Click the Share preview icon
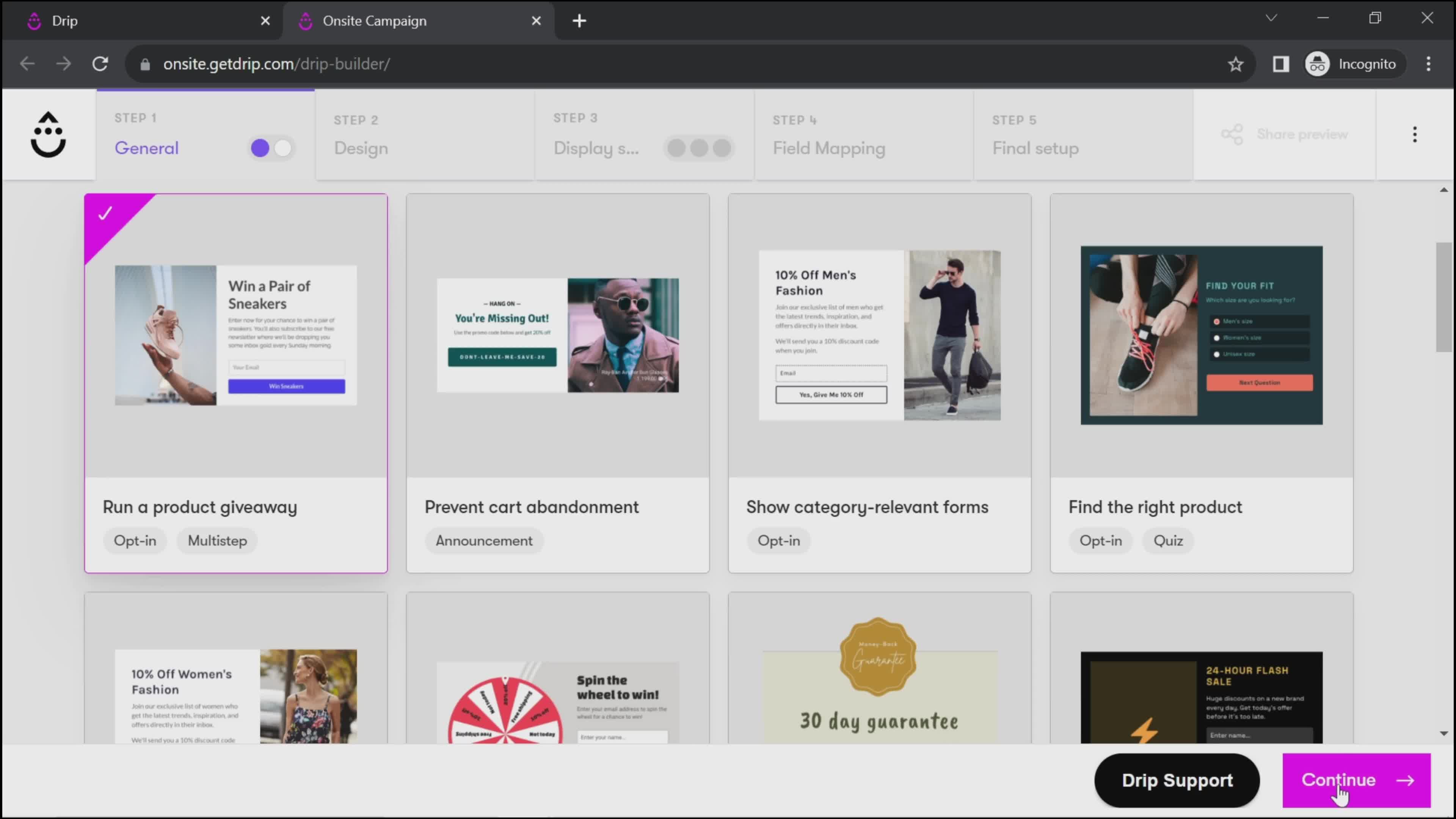 coord(1232,135)
